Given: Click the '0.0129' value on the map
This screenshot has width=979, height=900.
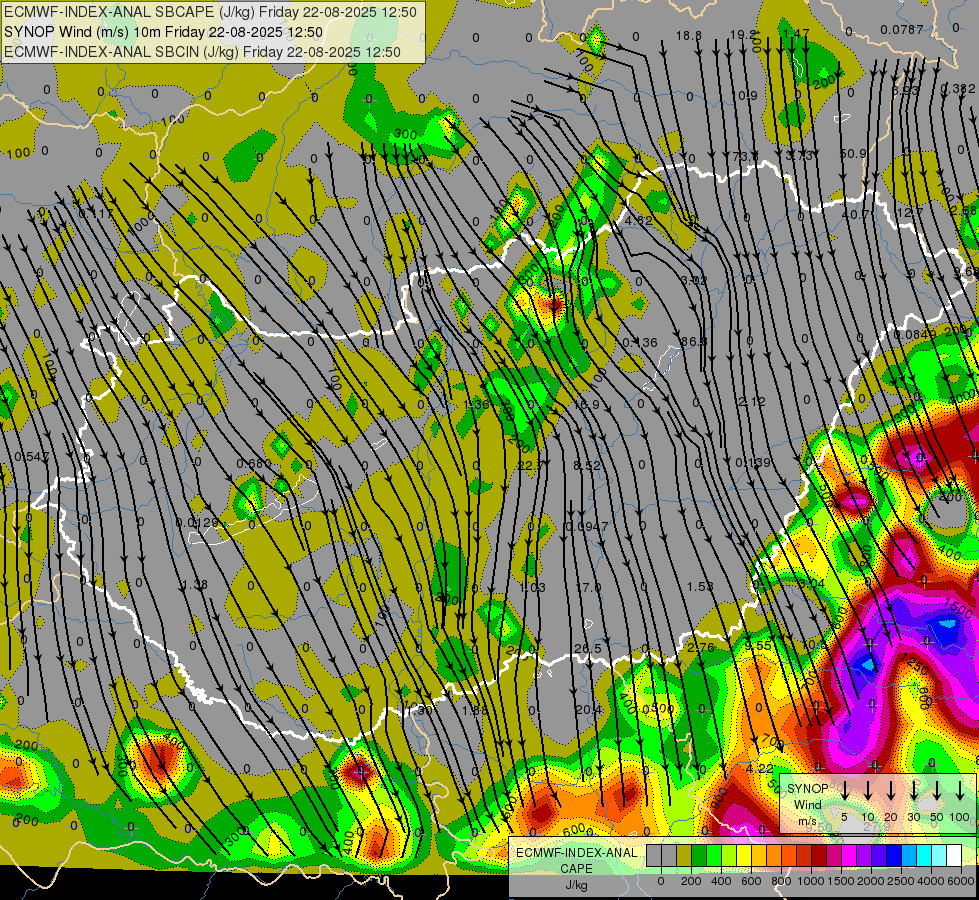Looking at the screenshot, I should coord(197,522).
